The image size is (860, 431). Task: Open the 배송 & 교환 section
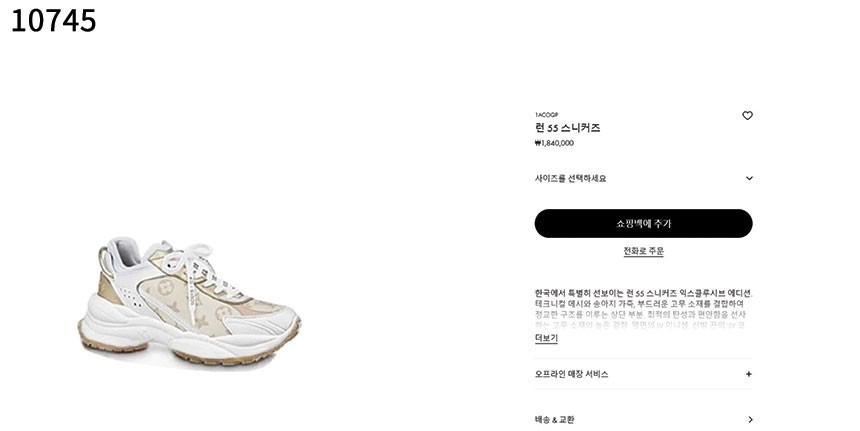(x=643, y=419)
